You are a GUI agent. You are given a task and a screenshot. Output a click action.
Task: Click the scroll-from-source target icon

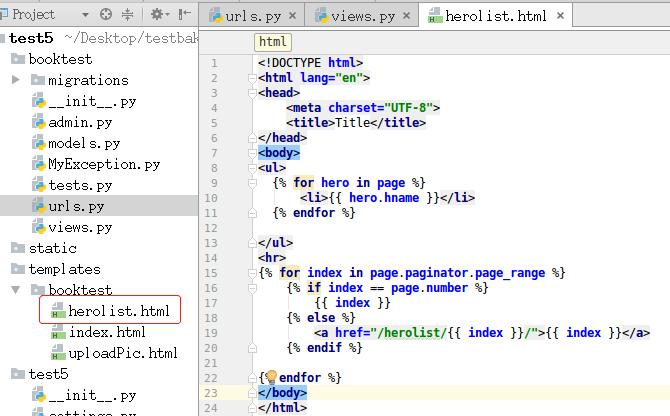pyautogui.click(x=106, y=15)
